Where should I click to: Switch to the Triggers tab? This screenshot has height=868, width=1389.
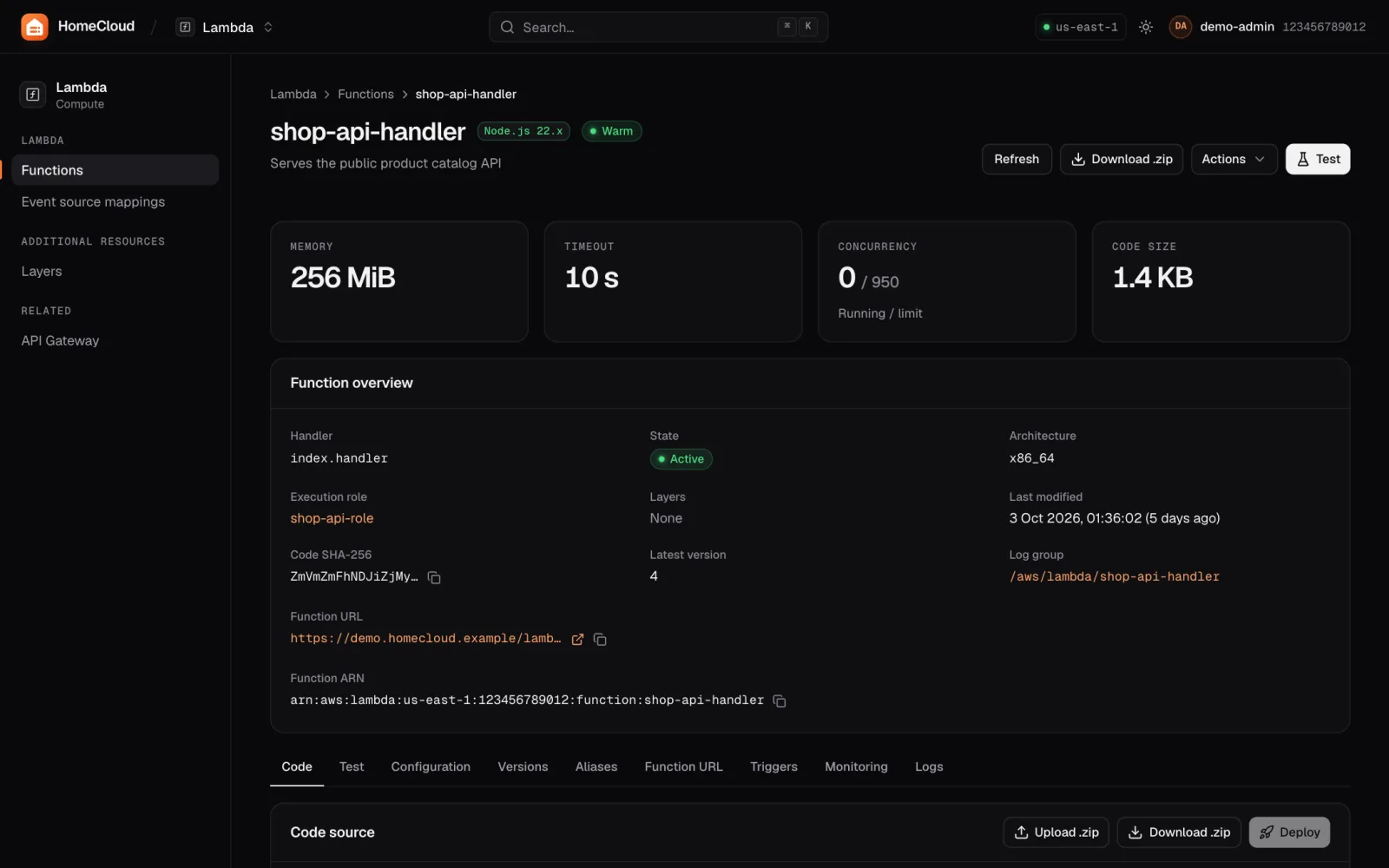[x=773, y=766]
